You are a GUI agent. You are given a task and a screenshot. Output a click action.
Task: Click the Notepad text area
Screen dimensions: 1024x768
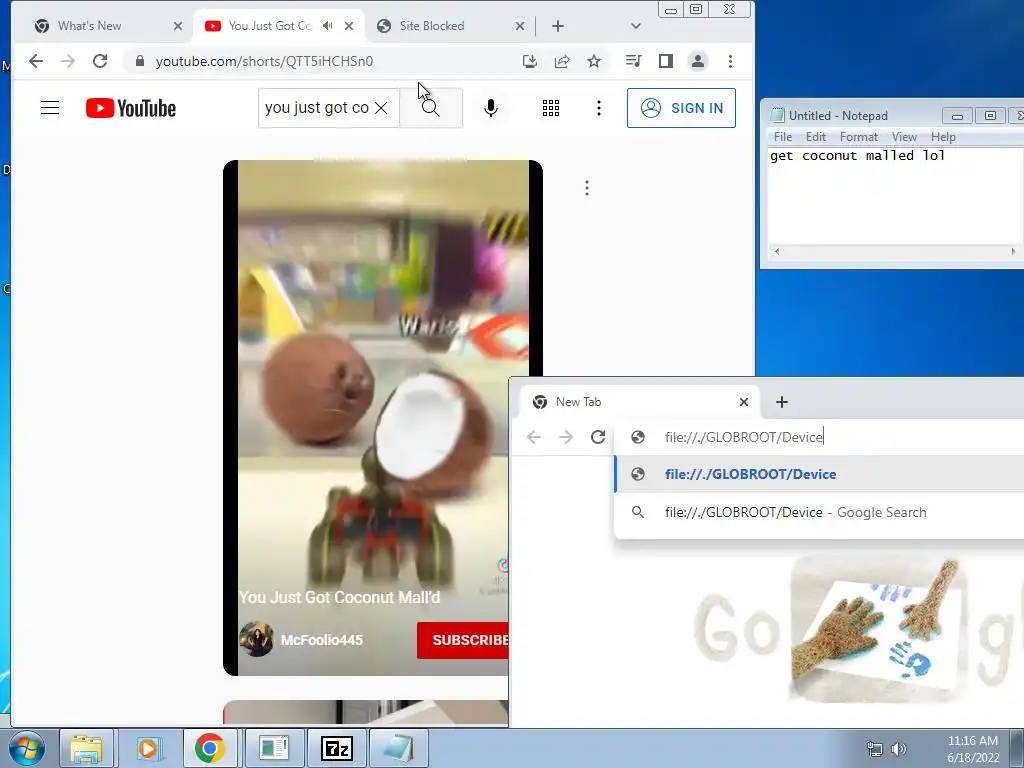[x=895, y=196]
